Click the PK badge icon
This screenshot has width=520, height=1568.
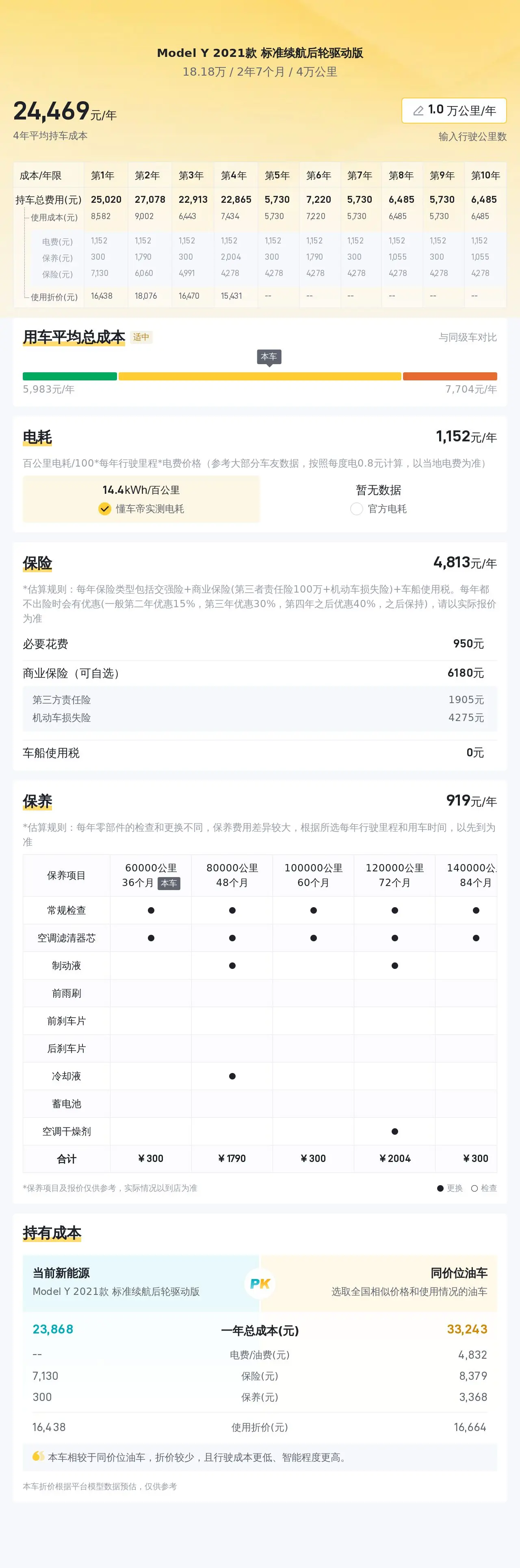pos(260,1283)
